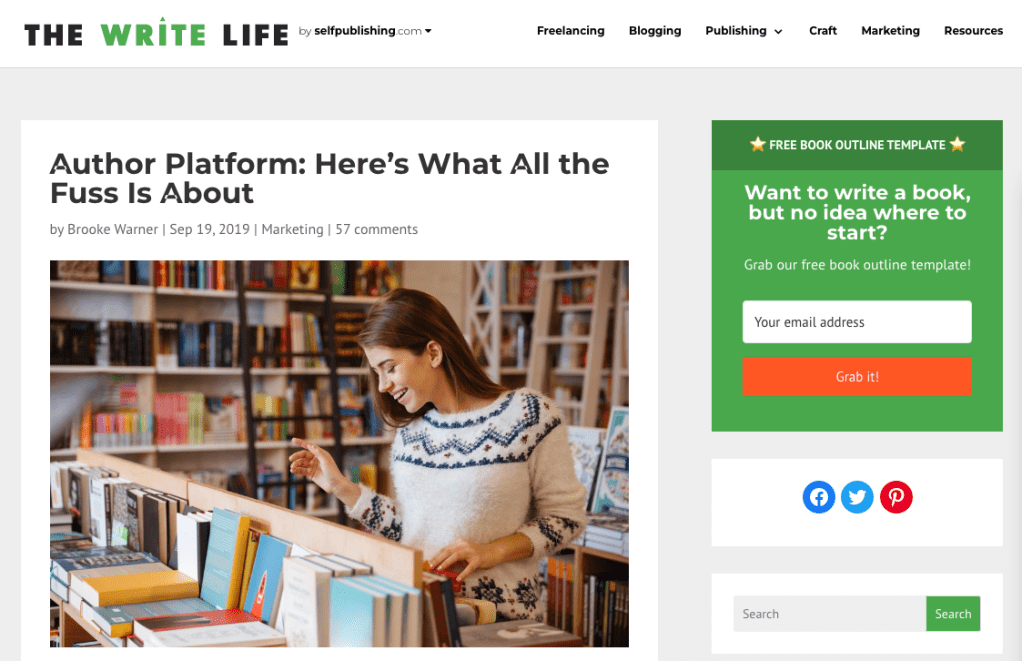Click the orange Grab it! button
This screenshot has width=1022, height=661.
(857, 376)
